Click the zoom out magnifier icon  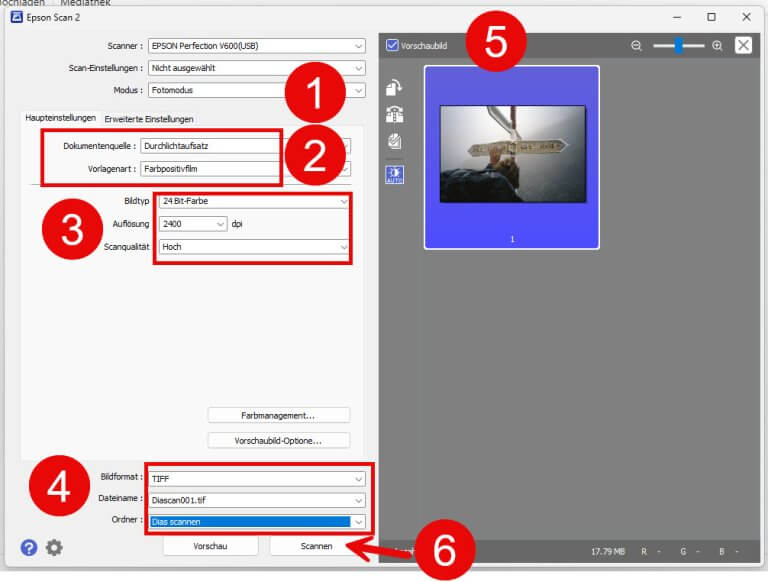click(636, 46)
